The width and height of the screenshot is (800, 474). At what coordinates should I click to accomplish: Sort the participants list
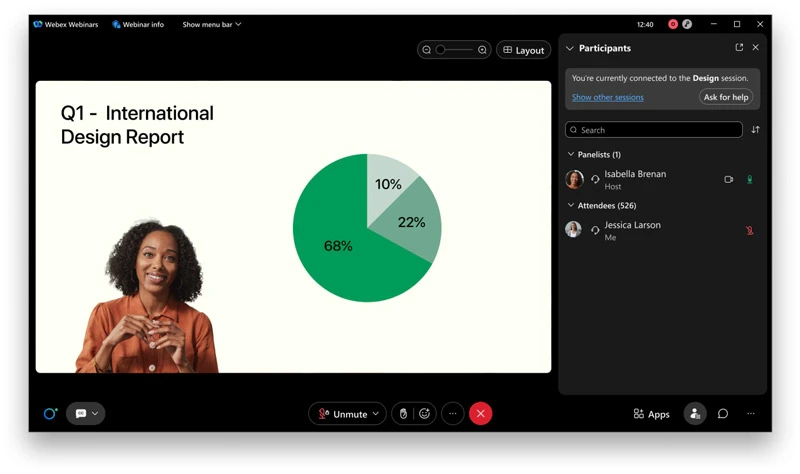click(755, 130)
